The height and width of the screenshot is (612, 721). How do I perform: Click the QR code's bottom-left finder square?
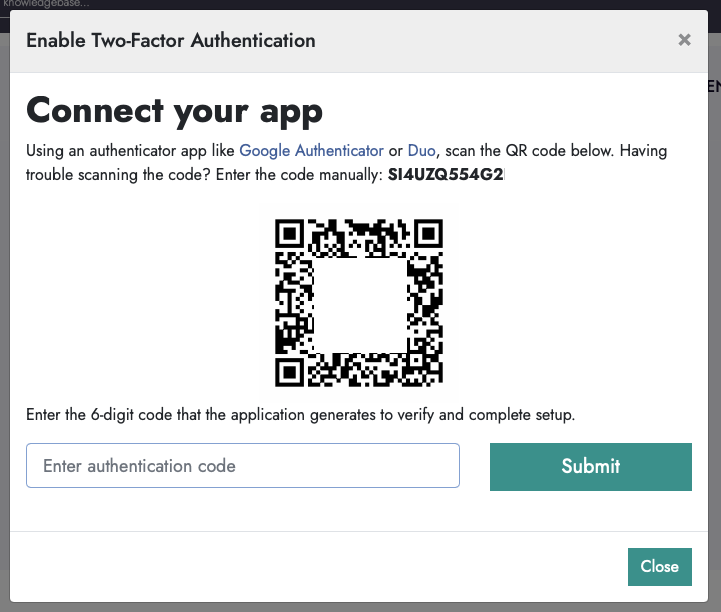point(290,371)
